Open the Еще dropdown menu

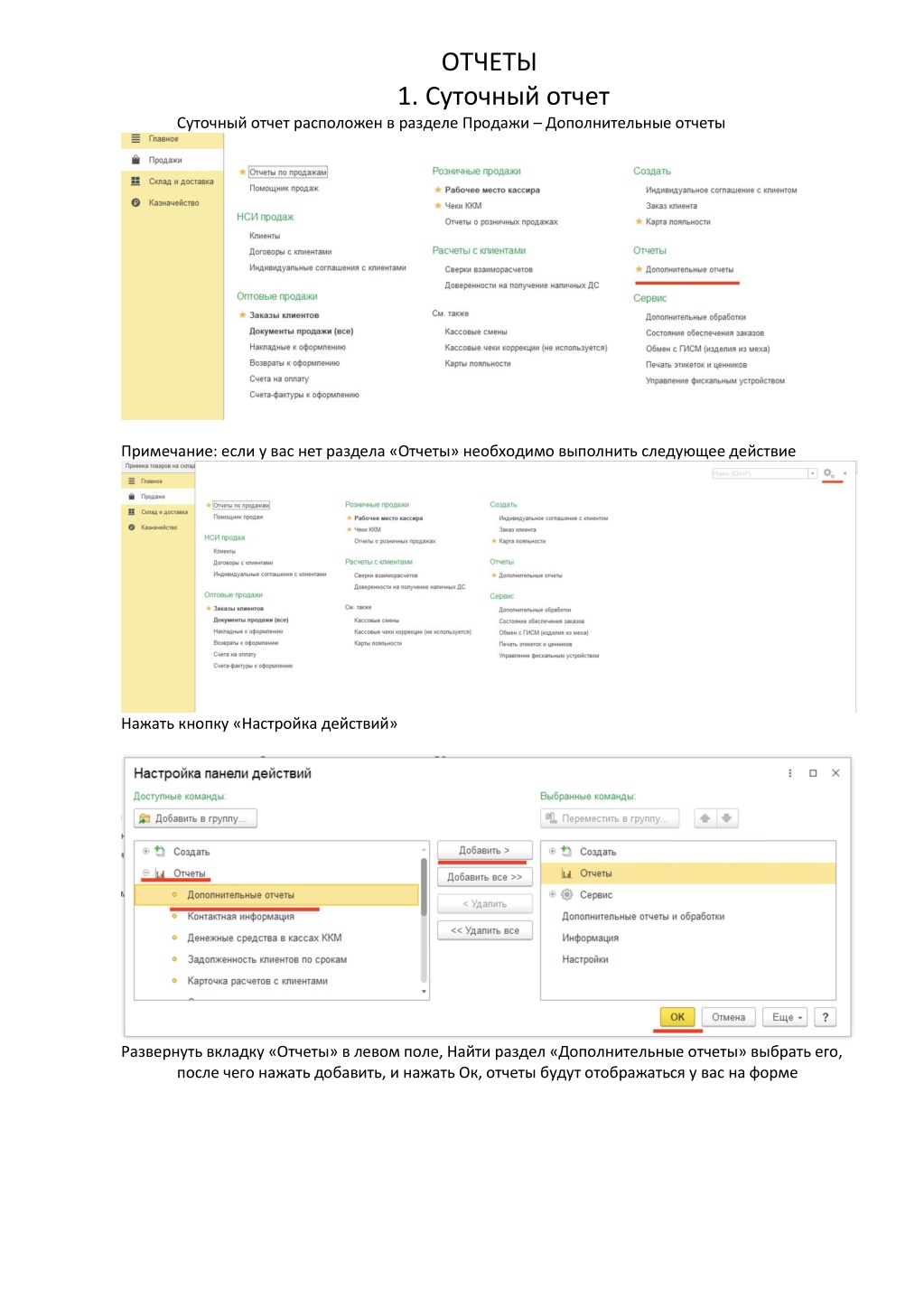coord(787,1017)
